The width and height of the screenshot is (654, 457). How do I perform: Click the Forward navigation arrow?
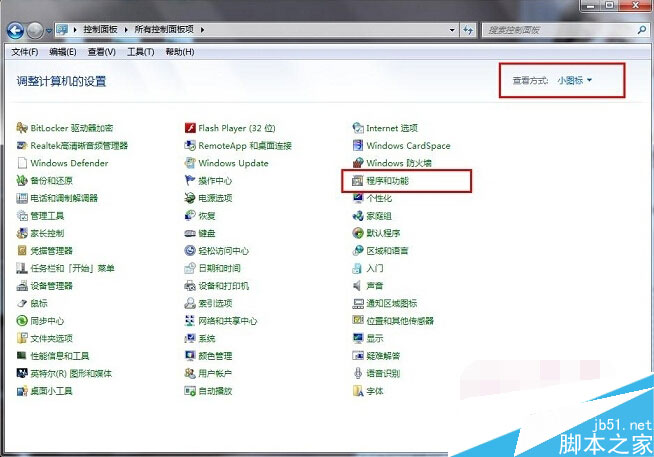coord(35,30)
